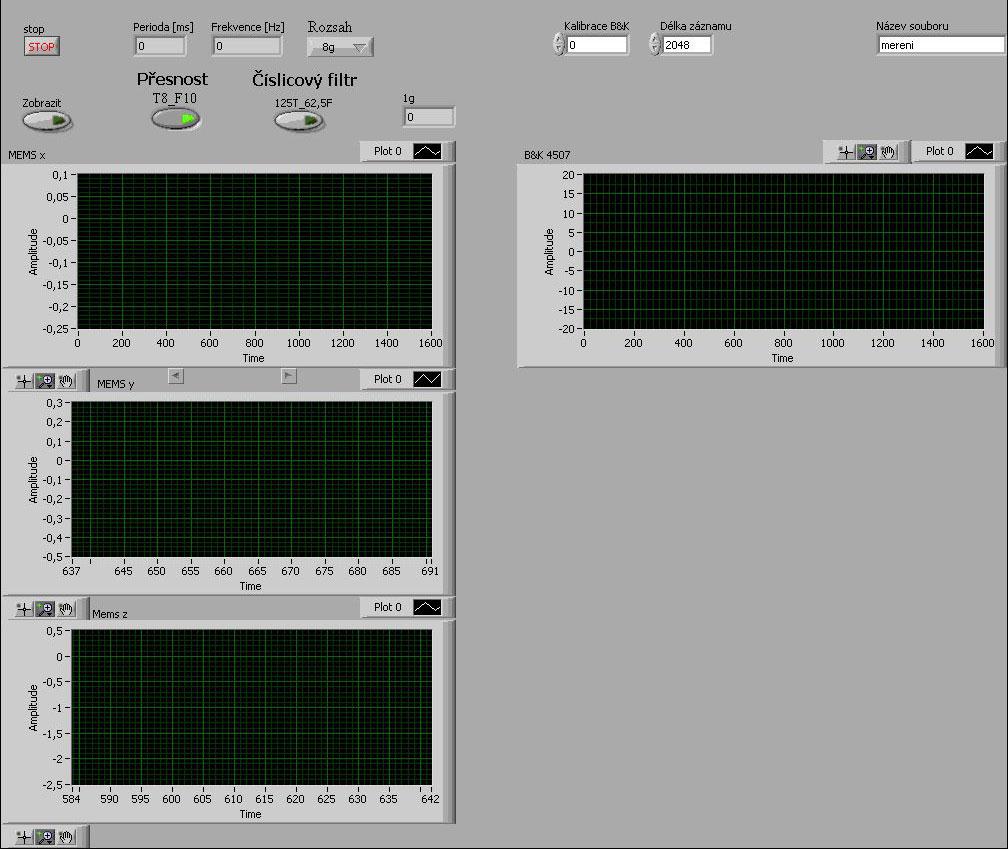Image resolution: width=1008 pixels, height=849 pixels.
Task: Select the pan hand tool below MEMS x graph
Action: coord(66,381)
